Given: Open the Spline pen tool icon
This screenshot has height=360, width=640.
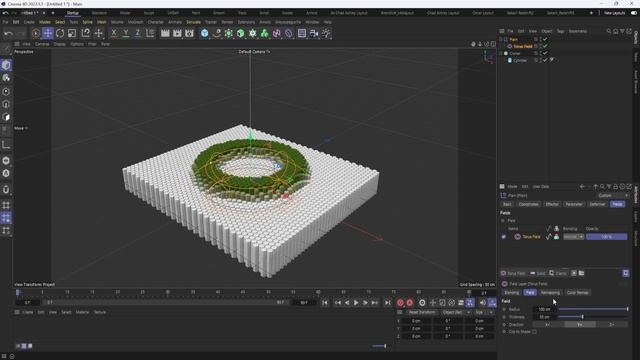Looking at the screenshot, I should click(217, 33).
